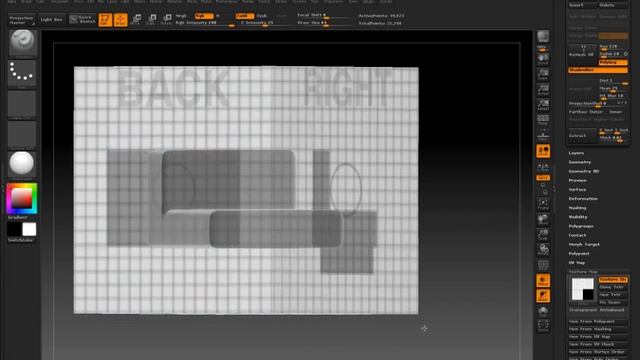
Task: Select the white main color swatch
Action: (29, 229)
